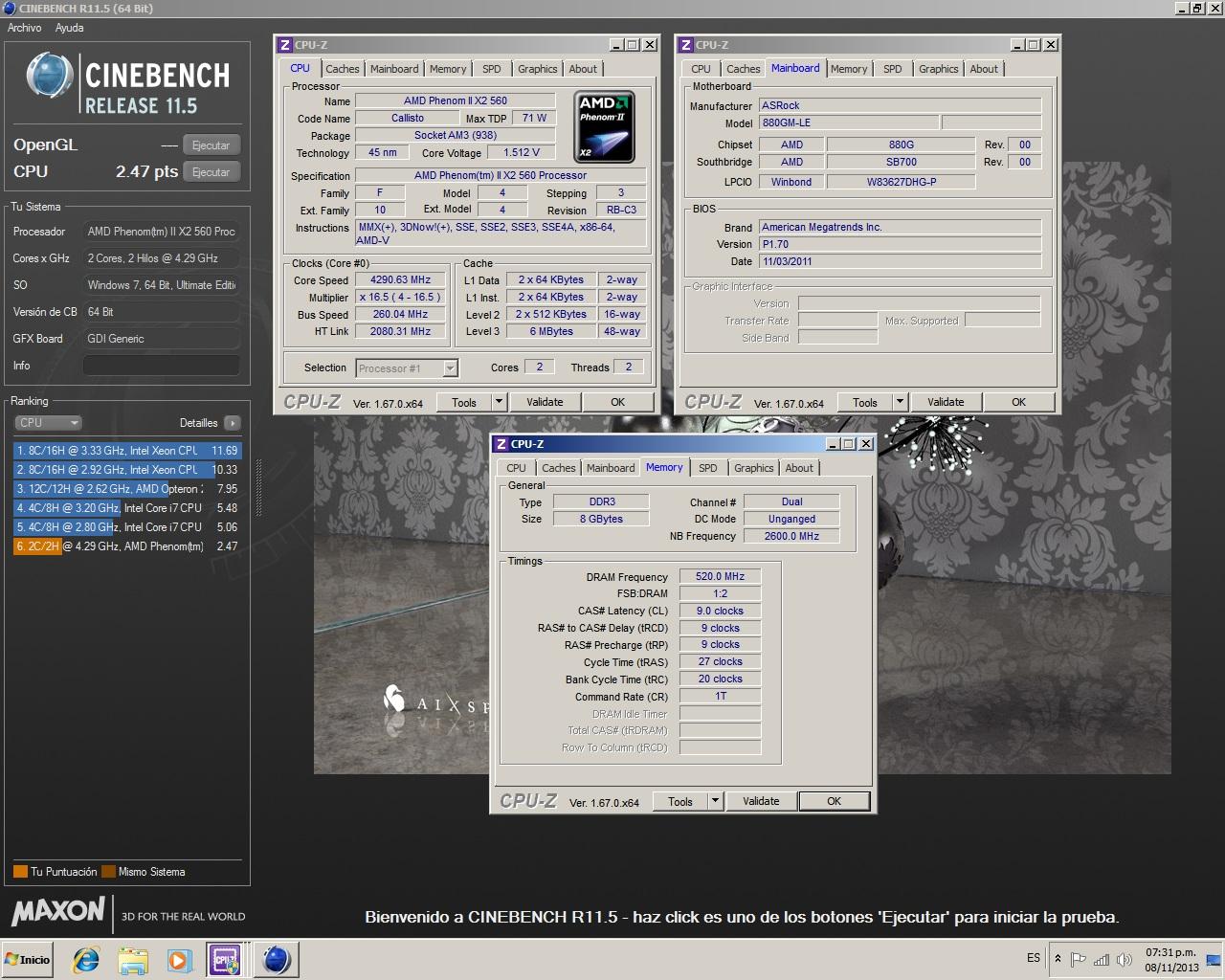This screenshot has width=1225, height=980.
Task: Click Validate in CPU window
Action: (x=545, y=403)
